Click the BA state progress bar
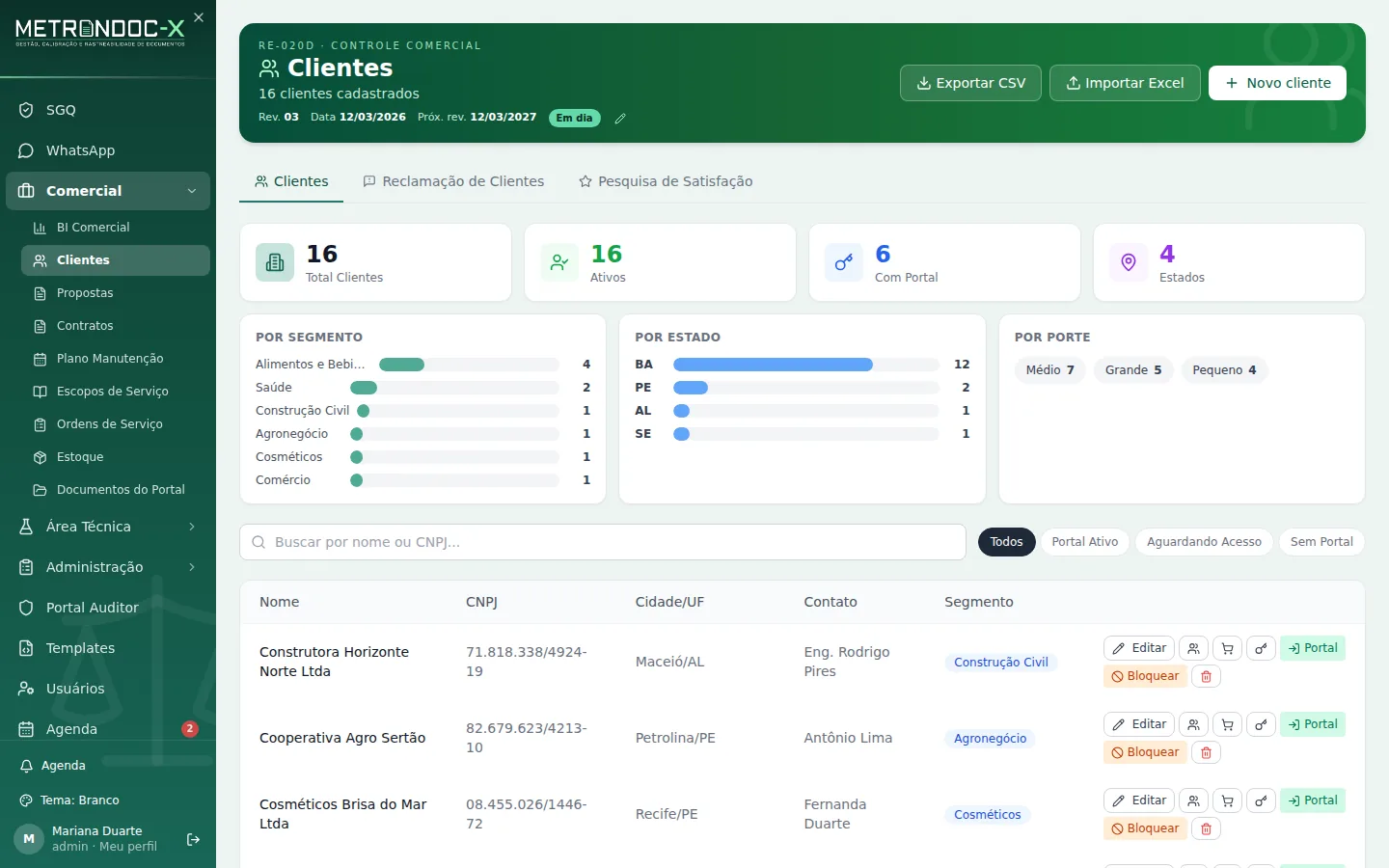Image resolution: width=1389 pixels, height=868 pixels. (x=805, y=365)
